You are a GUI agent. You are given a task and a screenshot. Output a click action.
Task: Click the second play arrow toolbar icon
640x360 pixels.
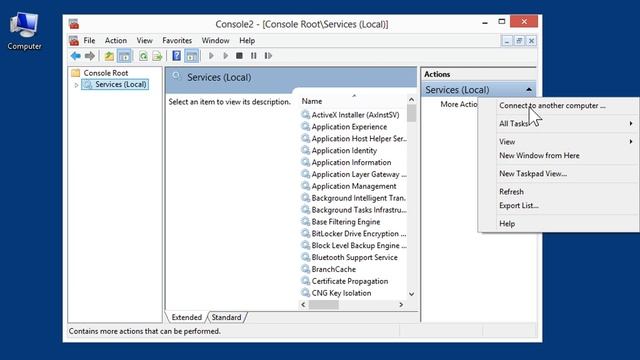225,56
